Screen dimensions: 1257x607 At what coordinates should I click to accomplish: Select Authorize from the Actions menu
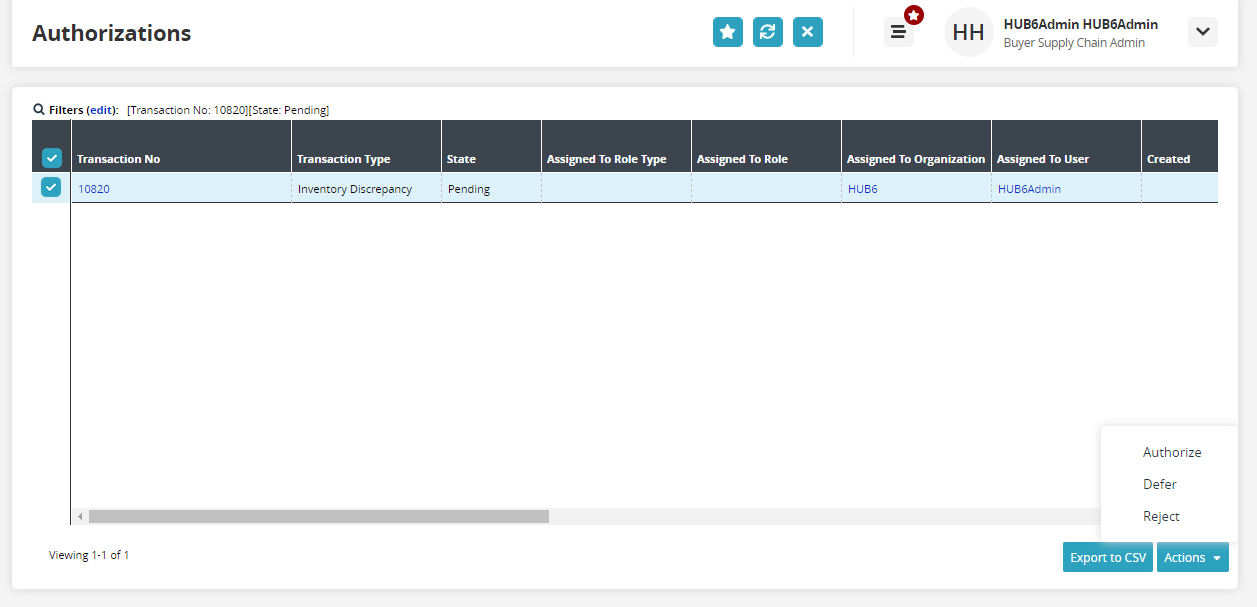[x=1171, y=452]
